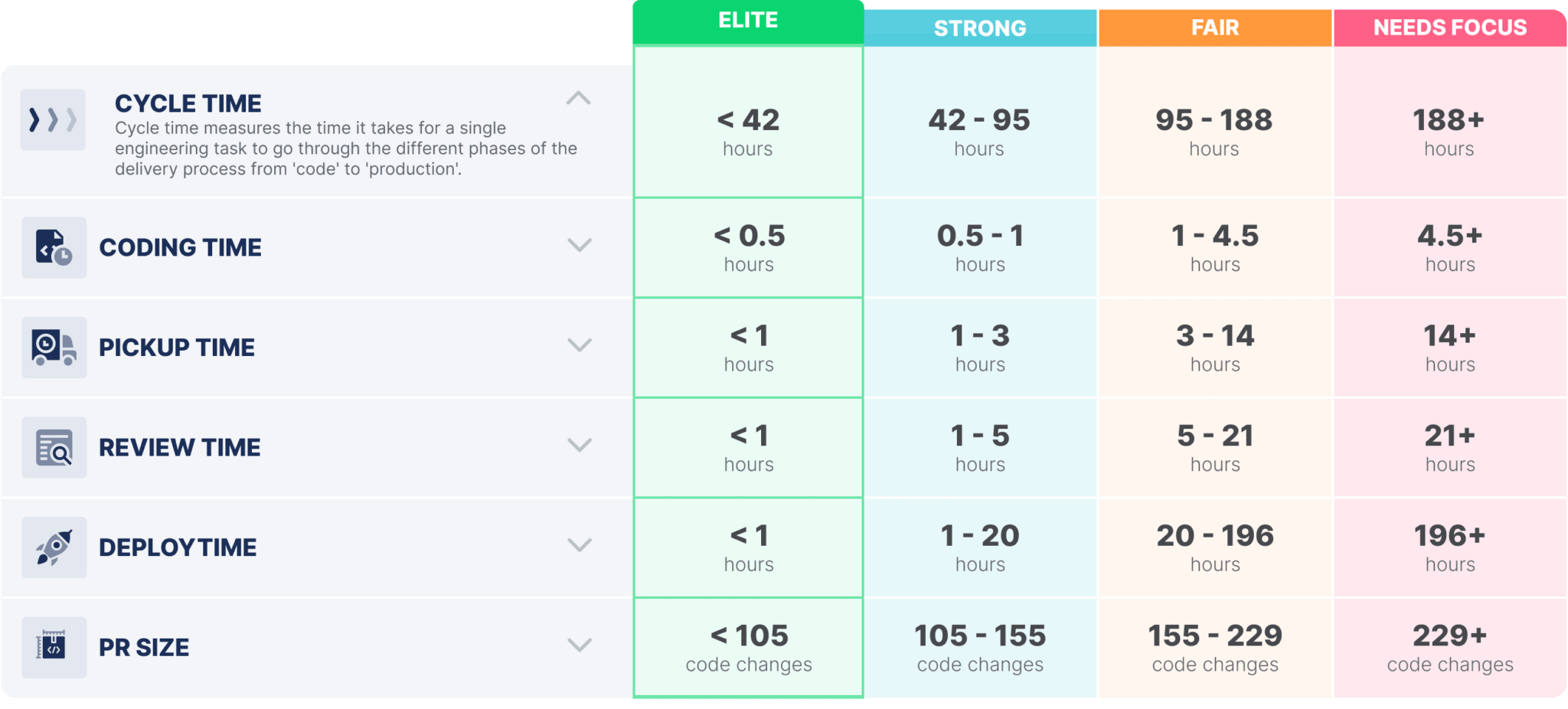This screenshot has width=1568, height=709.
Task: Click the FAIR column header
Action: tap(1215, 28)
